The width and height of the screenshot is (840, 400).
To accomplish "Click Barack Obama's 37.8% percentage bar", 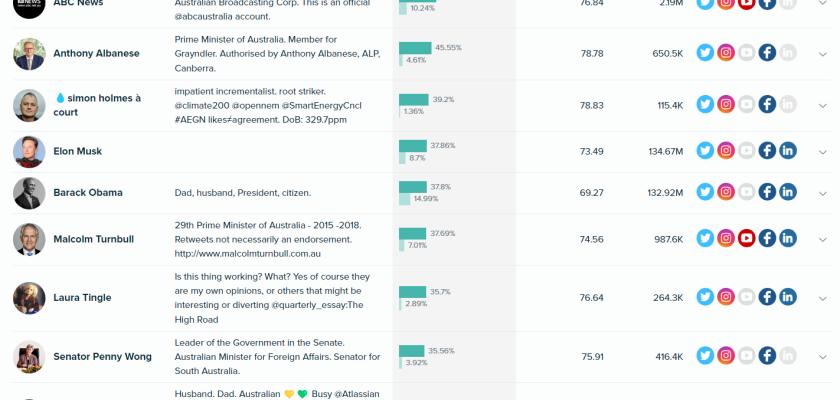I will [x=412, y=187].
